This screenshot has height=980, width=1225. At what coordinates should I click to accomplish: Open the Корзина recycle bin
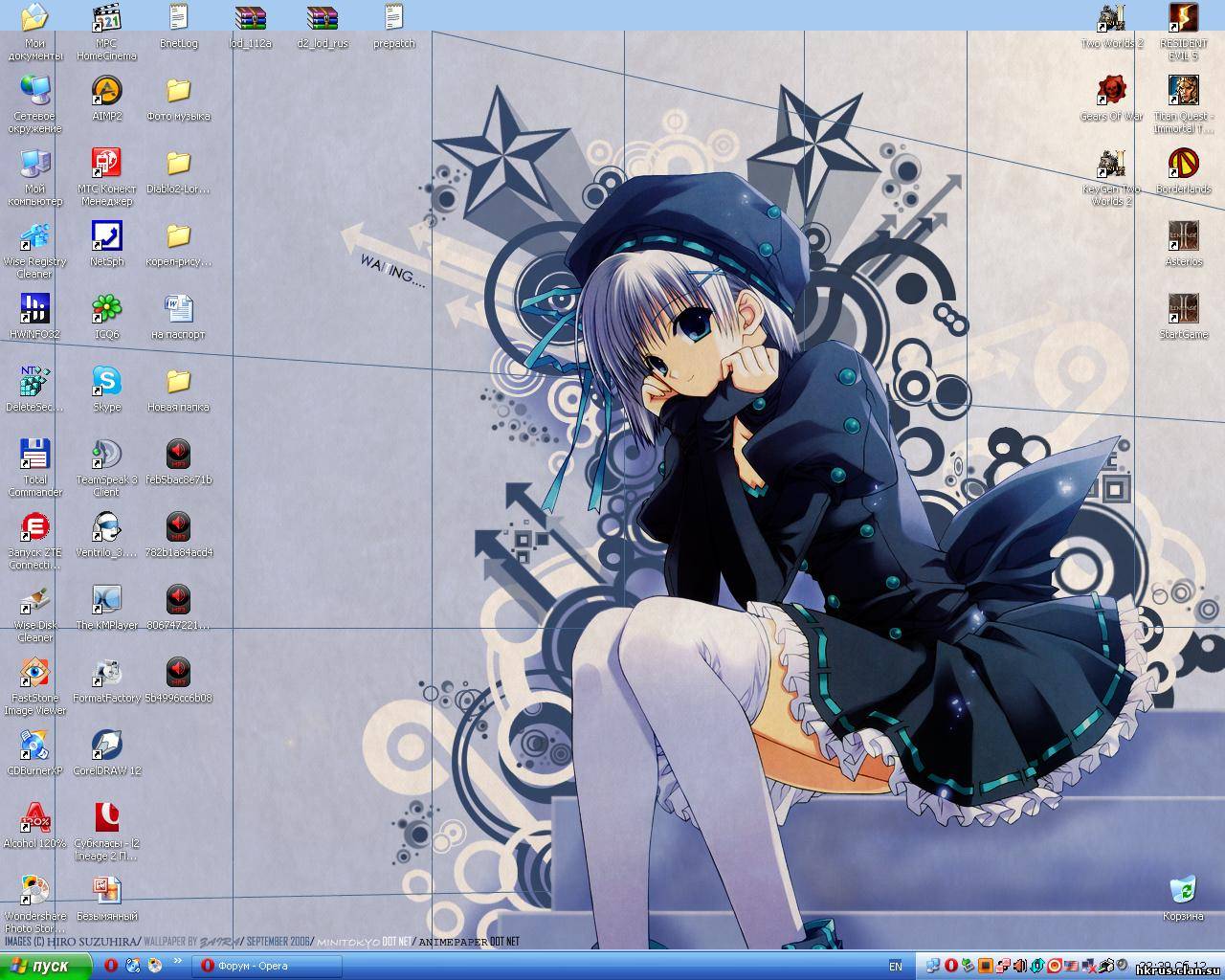click(x=1183, y=891)
